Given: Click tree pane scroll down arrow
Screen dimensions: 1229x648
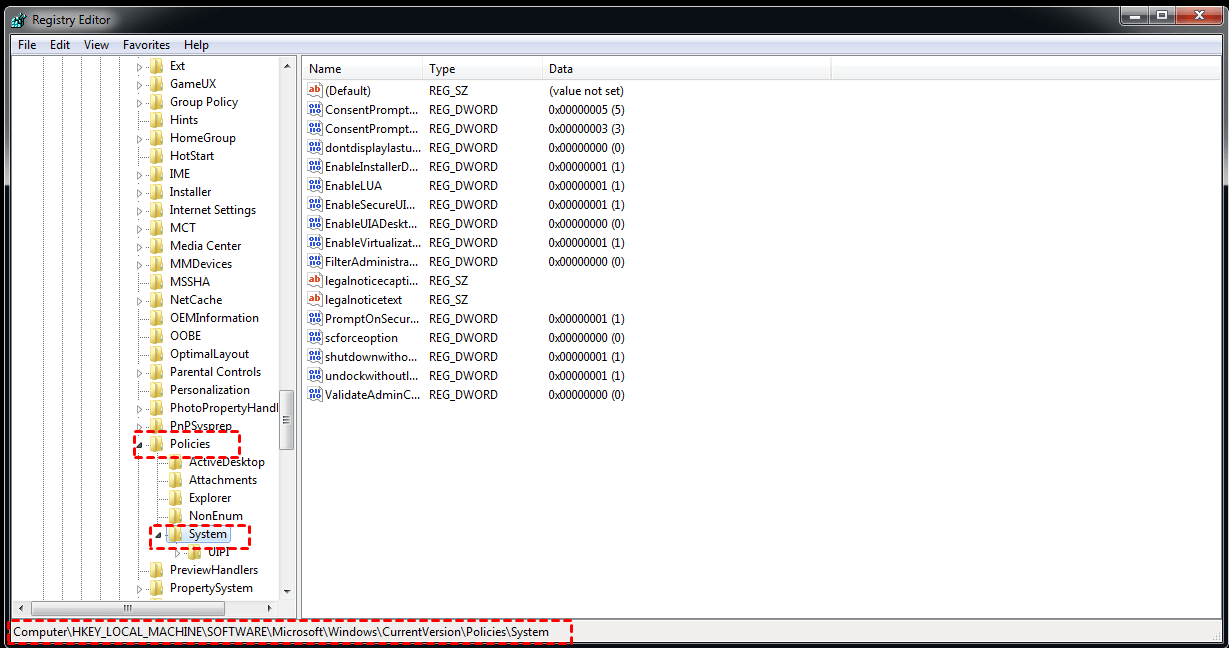Looking at the screenshot, I should pyautogui.click(x=287, y=591).
